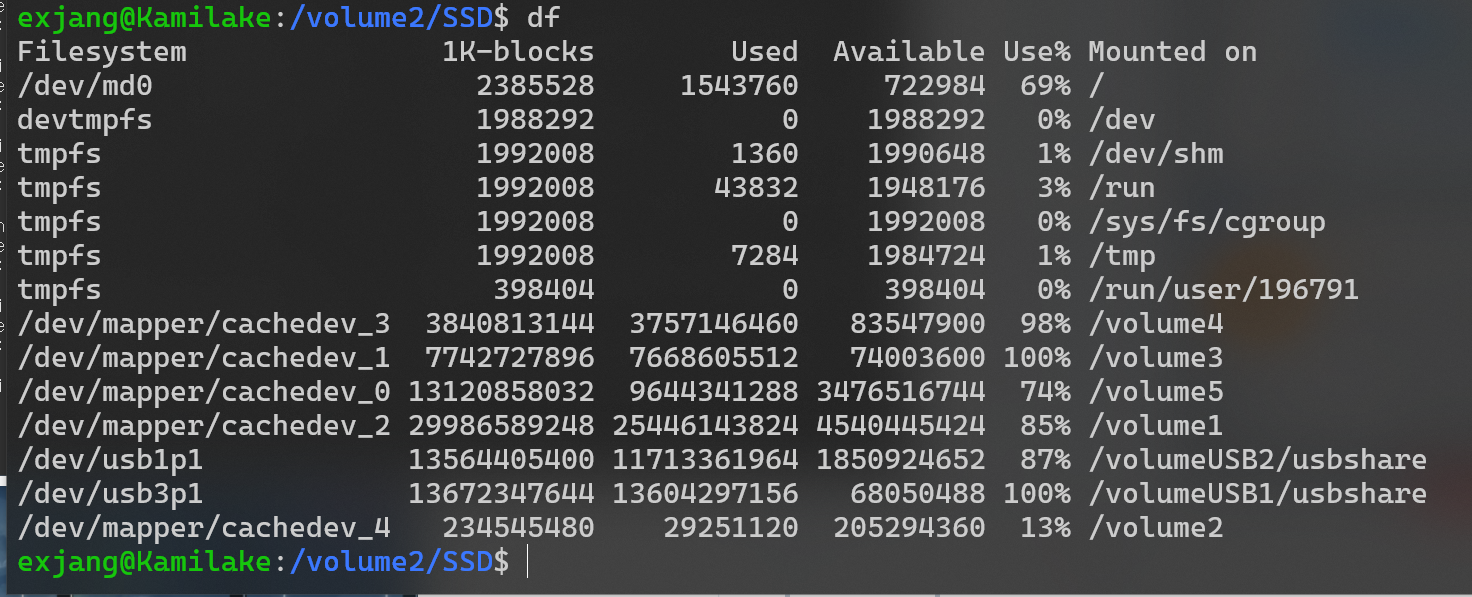Click the 85% usage value for /volume1
Screen dimensions: 1472x597
pos(1046,426)
